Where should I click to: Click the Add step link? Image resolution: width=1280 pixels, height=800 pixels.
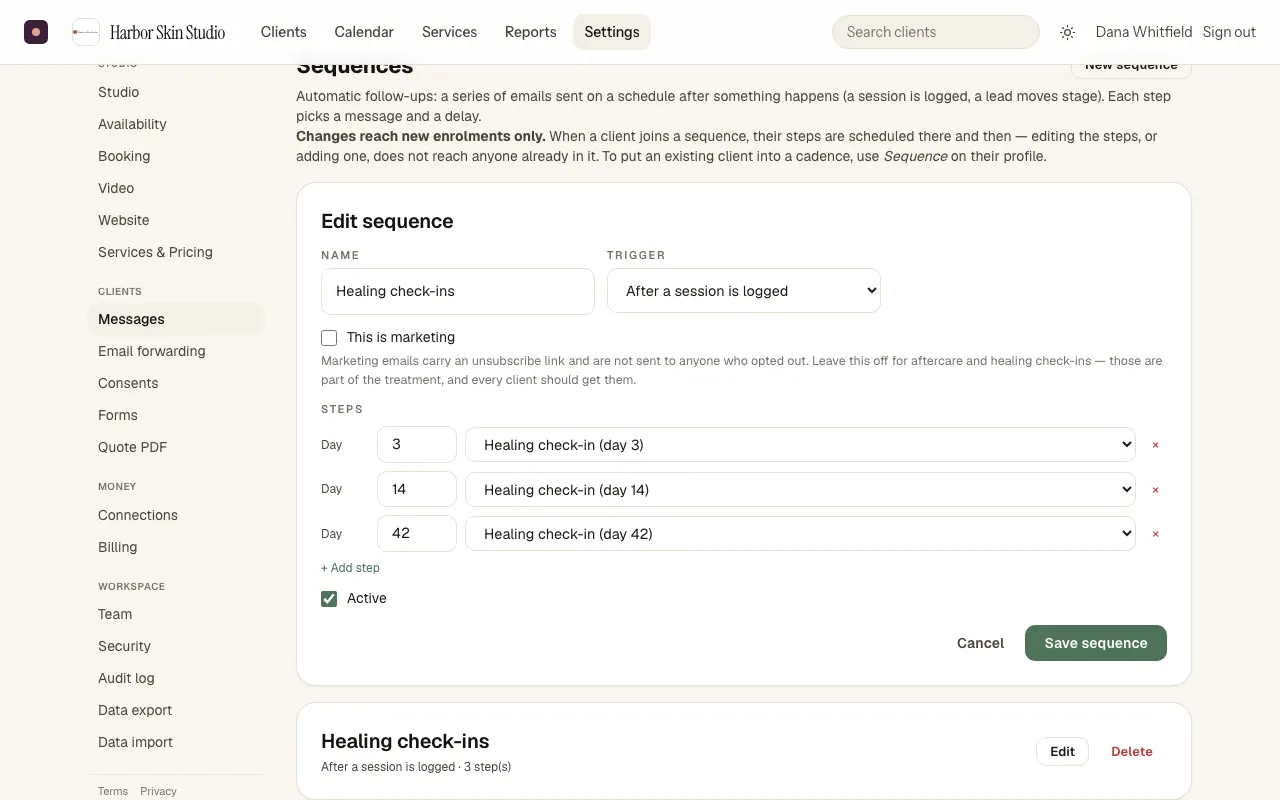tap(350, 568)
